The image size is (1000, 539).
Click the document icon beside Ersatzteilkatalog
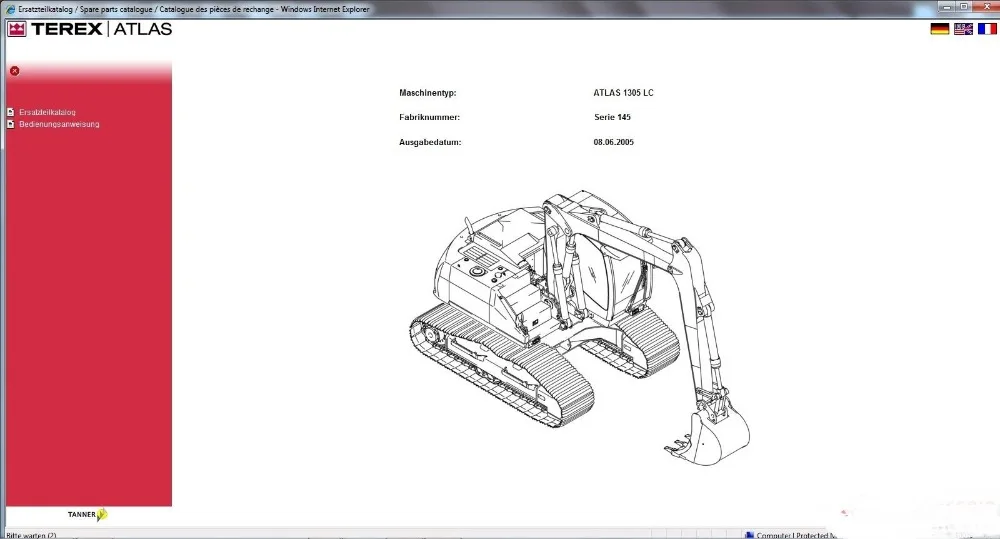pyautogui.click(x=10, y=112)
